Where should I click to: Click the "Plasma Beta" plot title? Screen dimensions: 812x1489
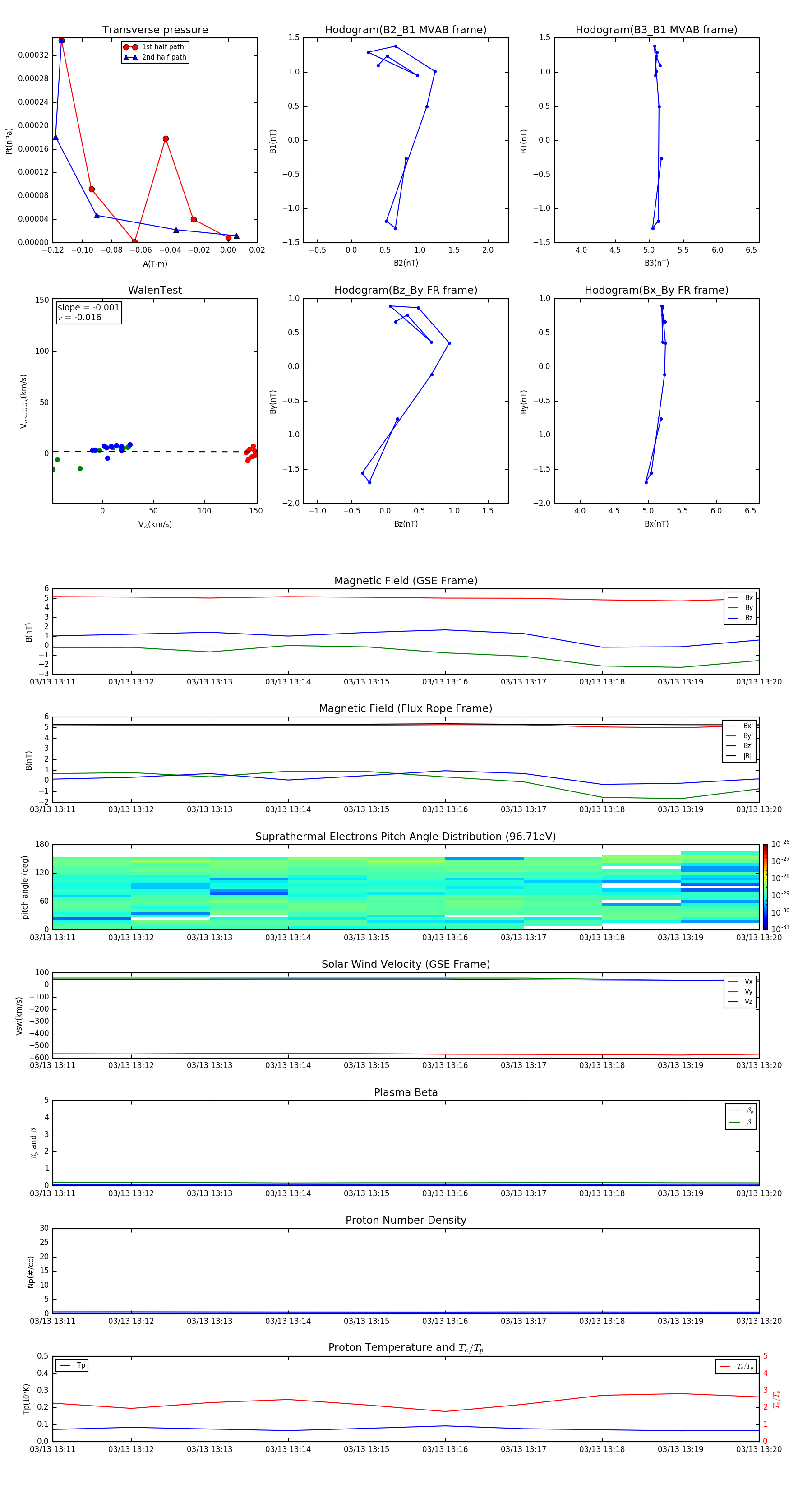[406, 1092]
